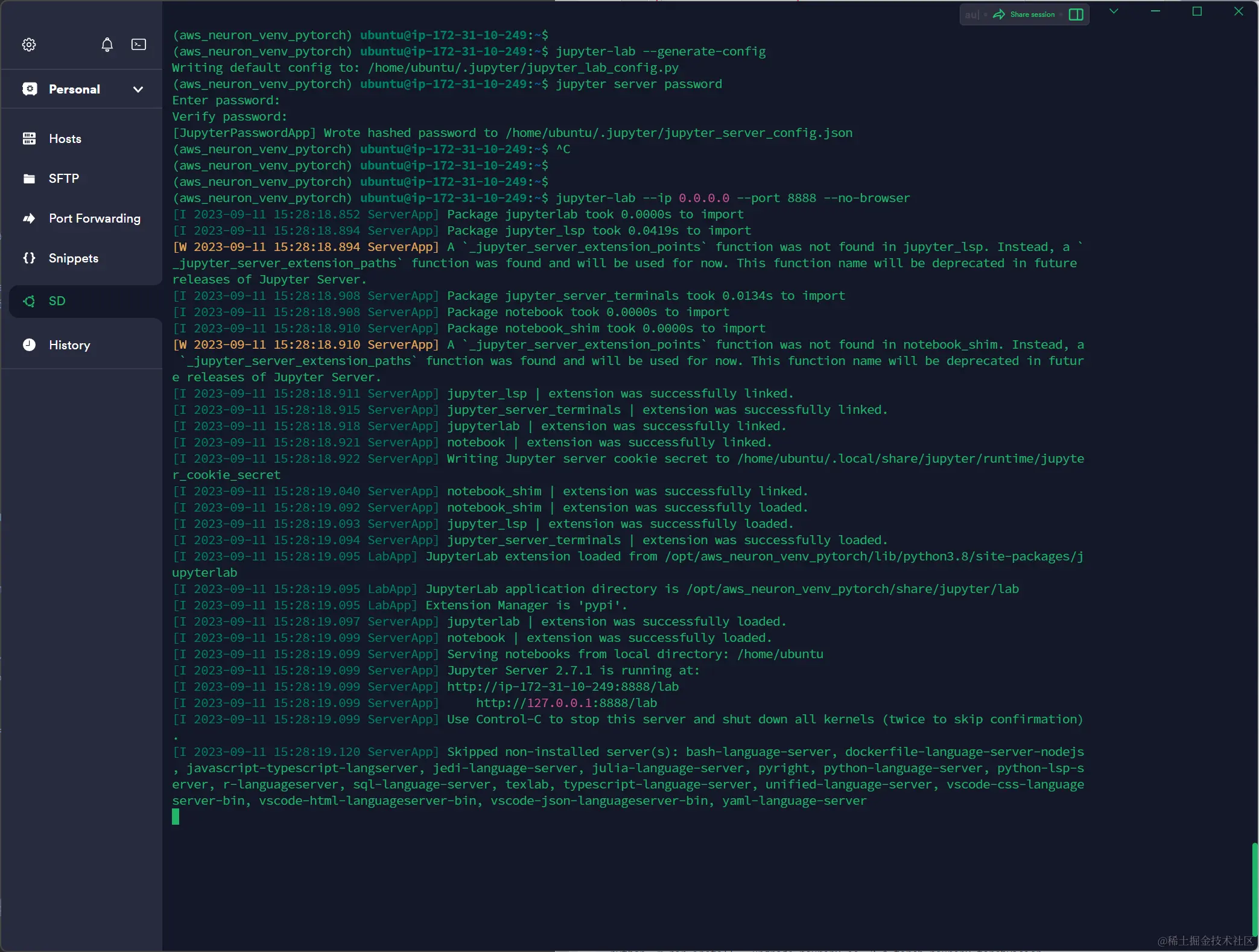Click the History clock icon

29,345
